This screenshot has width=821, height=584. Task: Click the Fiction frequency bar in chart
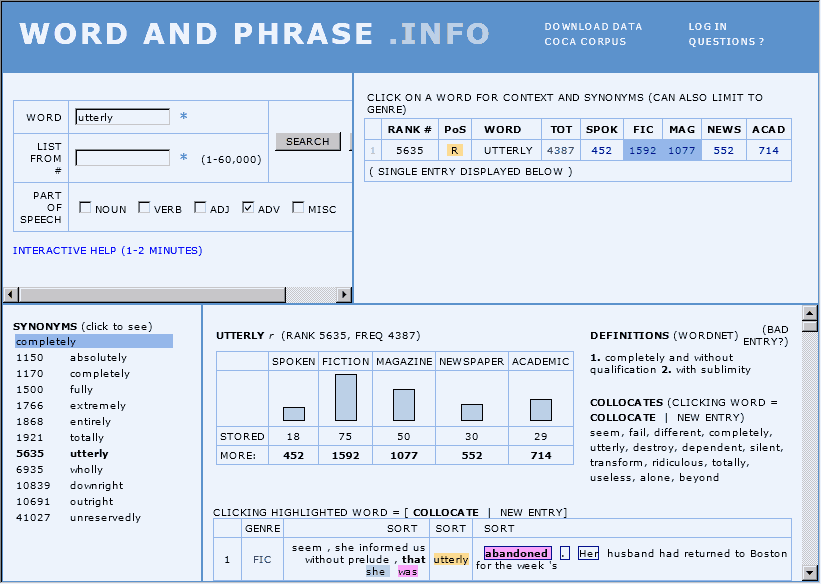[346, 397]
